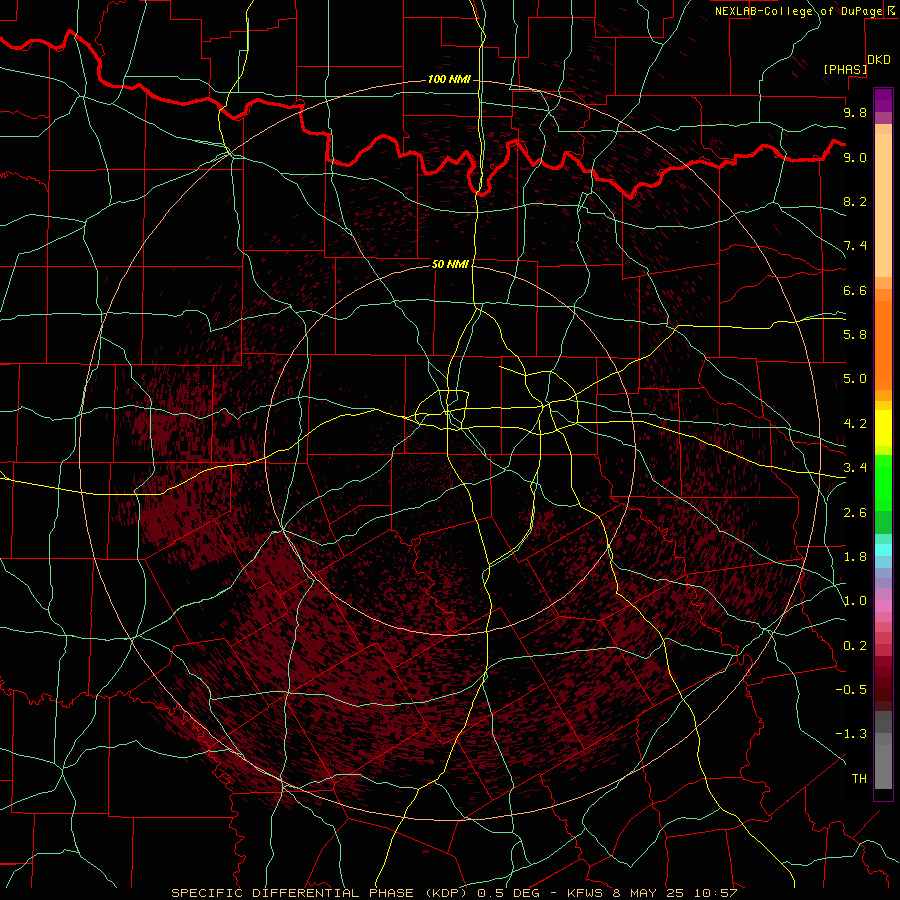Click the TH label at the scale bottom
Screen dimensions: 900x900
click(859, 779)
